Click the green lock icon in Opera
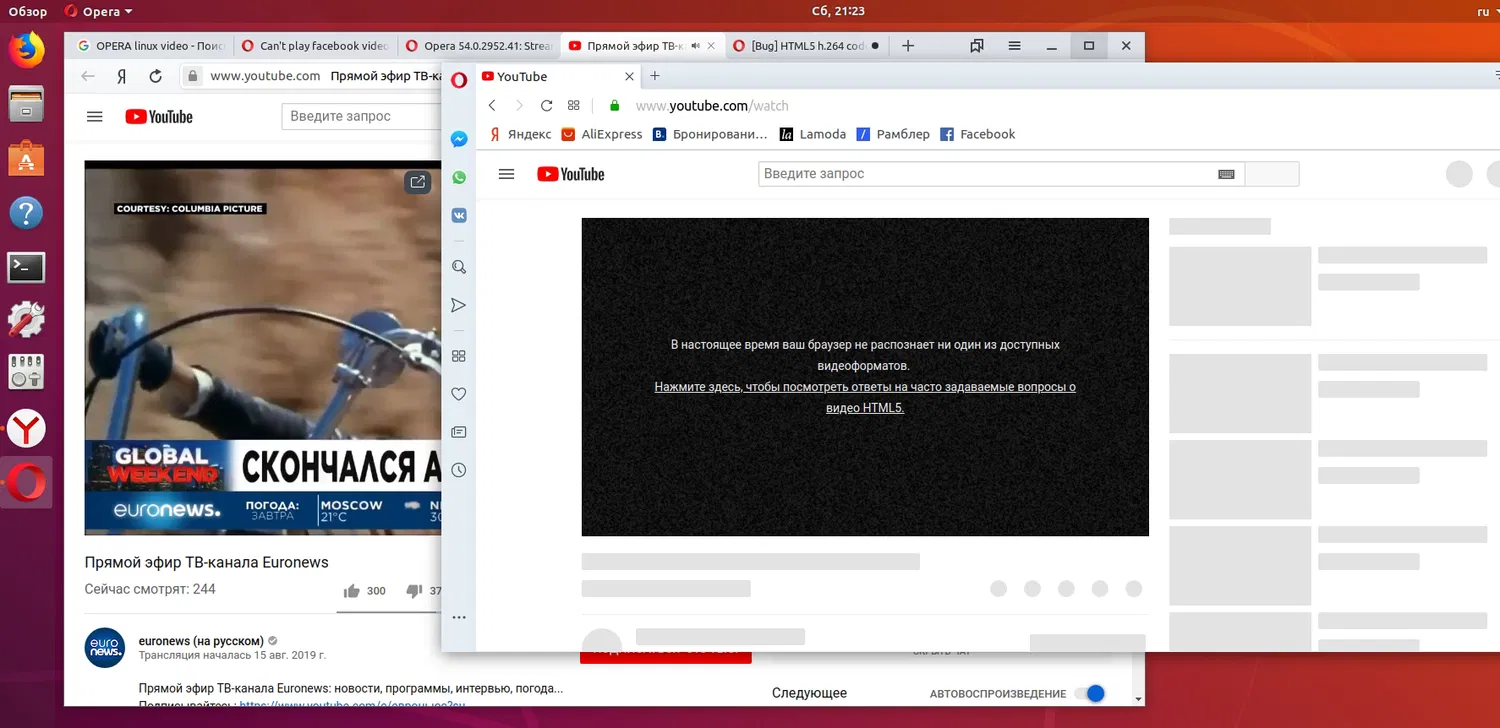1500x728 pixels. pyautogui.click(x=614, y=105)
